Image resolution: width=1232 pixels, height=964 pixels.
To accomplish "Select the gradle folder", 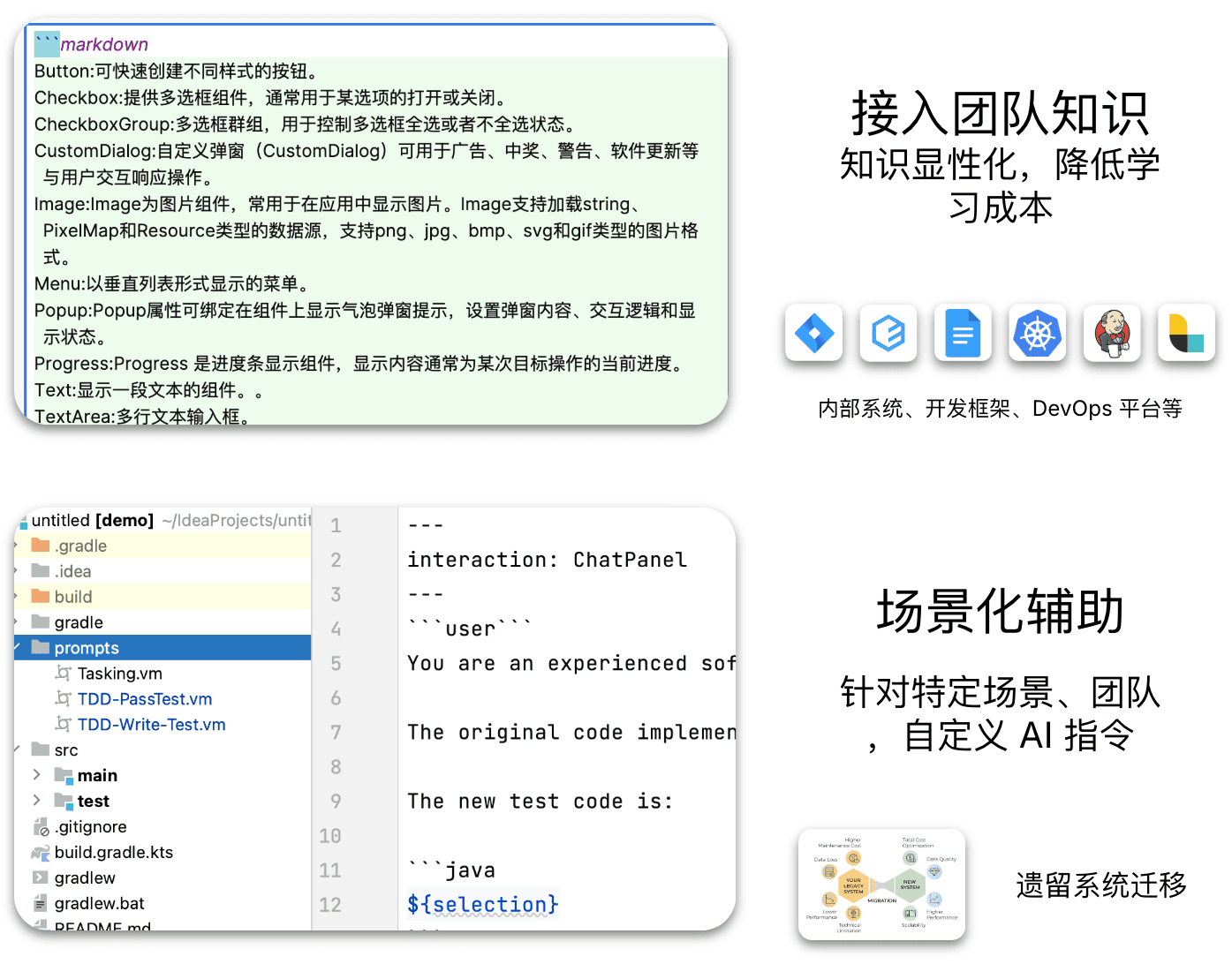I will click(163, 622).
